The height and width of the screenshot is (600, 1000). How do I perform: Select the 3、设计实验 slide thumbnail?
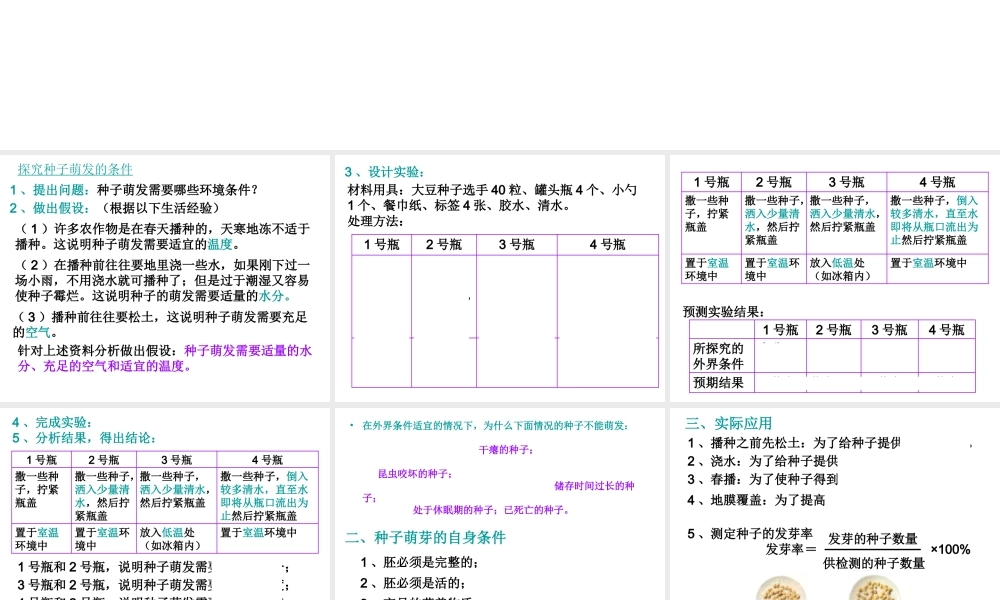(499, 278)
